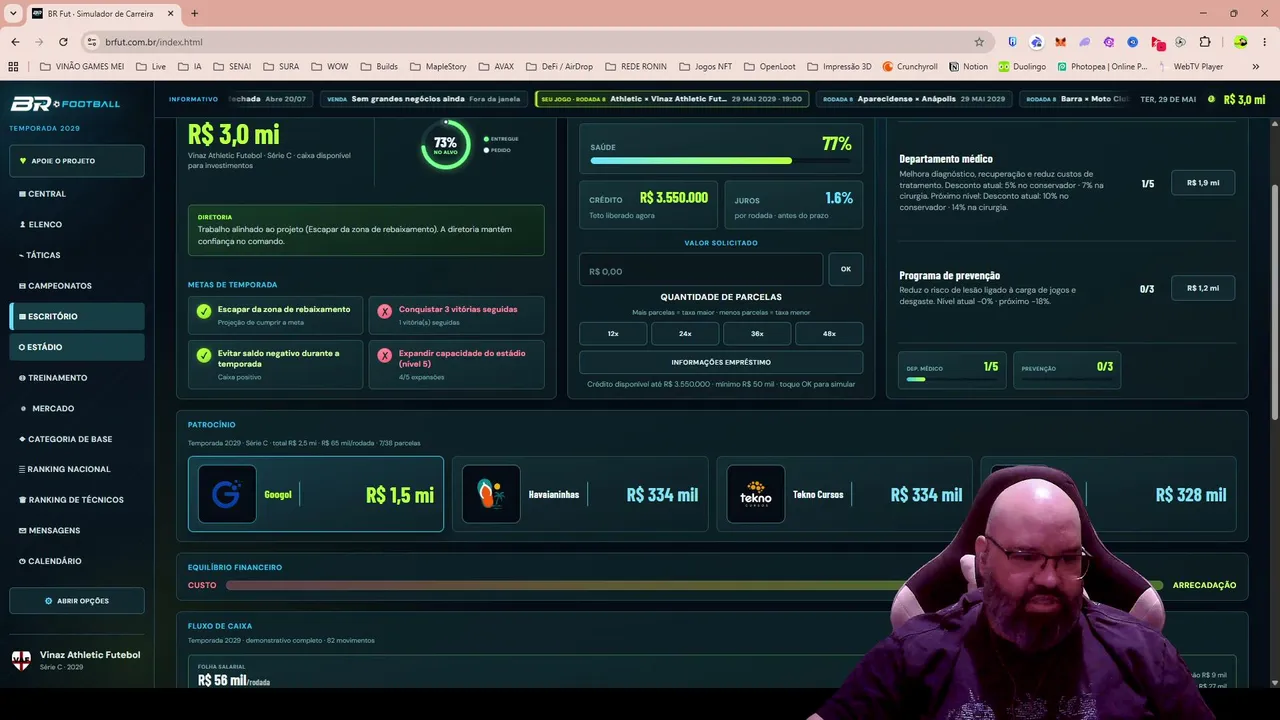The width and height of the screenshot is (1280, 720).
Task: Focus the Valor Solicitado input field
Action: [x=701, y=270]
